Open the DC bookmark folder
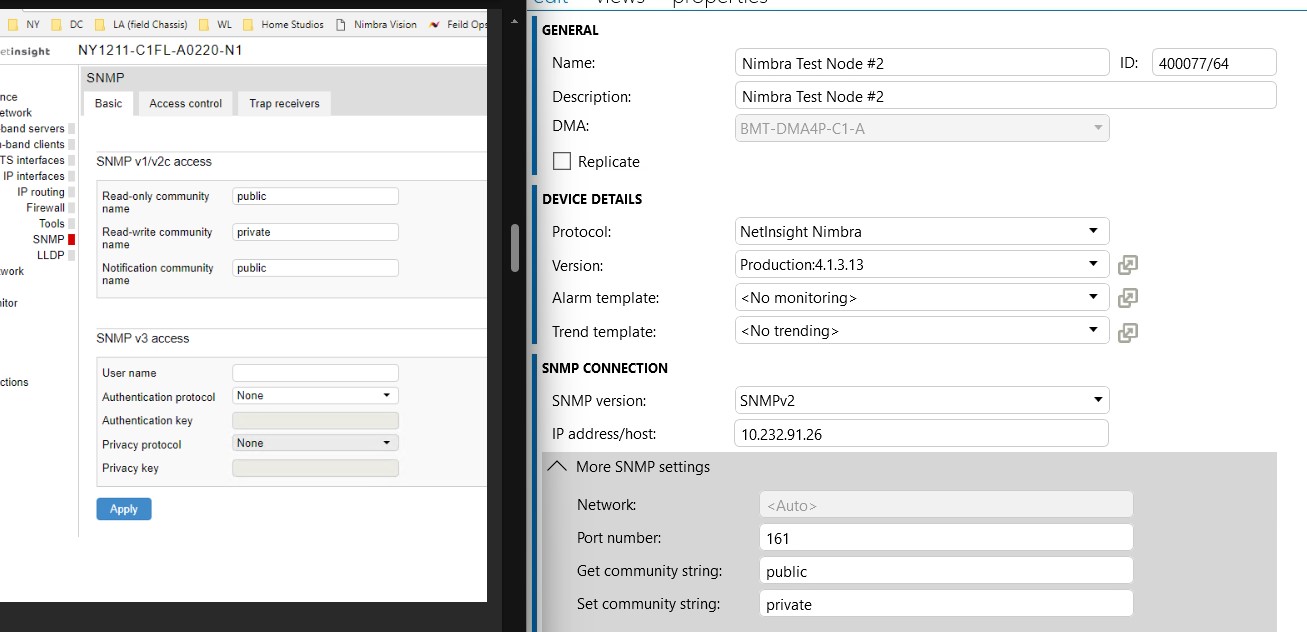Image resolution: width=1307 pixels, height=632 pixels. pyautogui.click(x=67, y=24)
